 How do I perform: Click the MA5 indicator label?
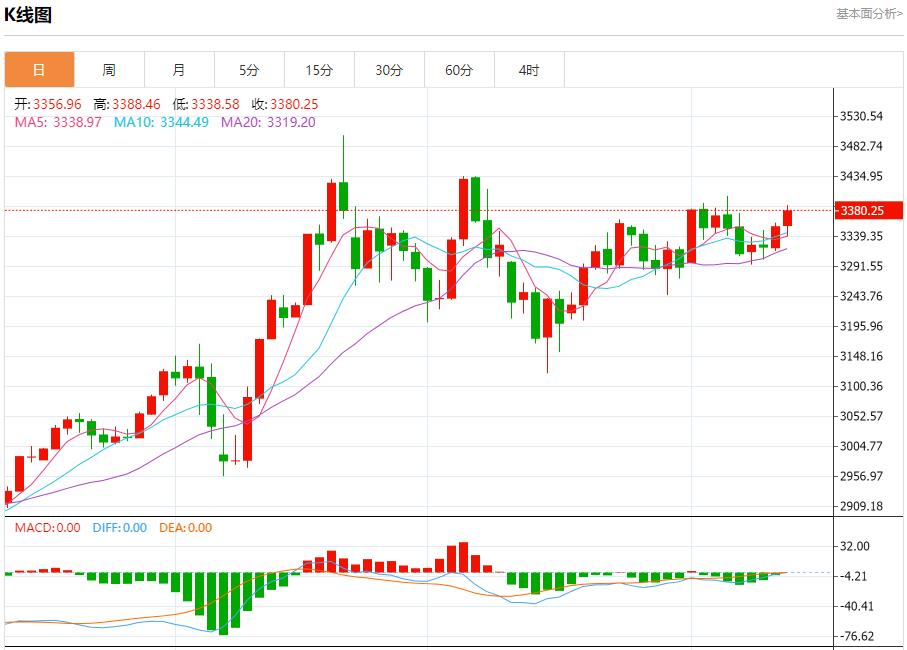58,122
